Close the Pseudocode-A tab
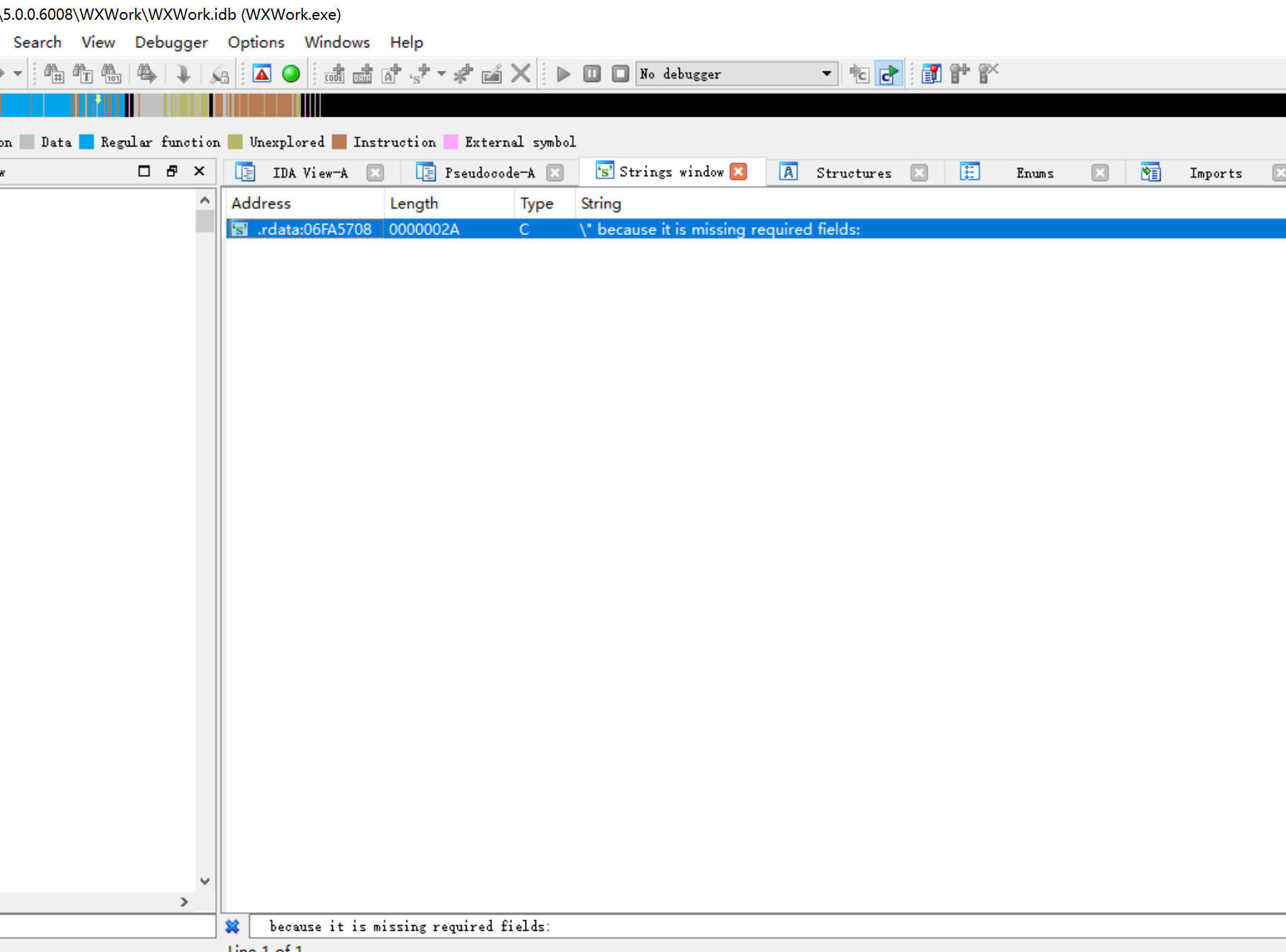 pos(555,173)
